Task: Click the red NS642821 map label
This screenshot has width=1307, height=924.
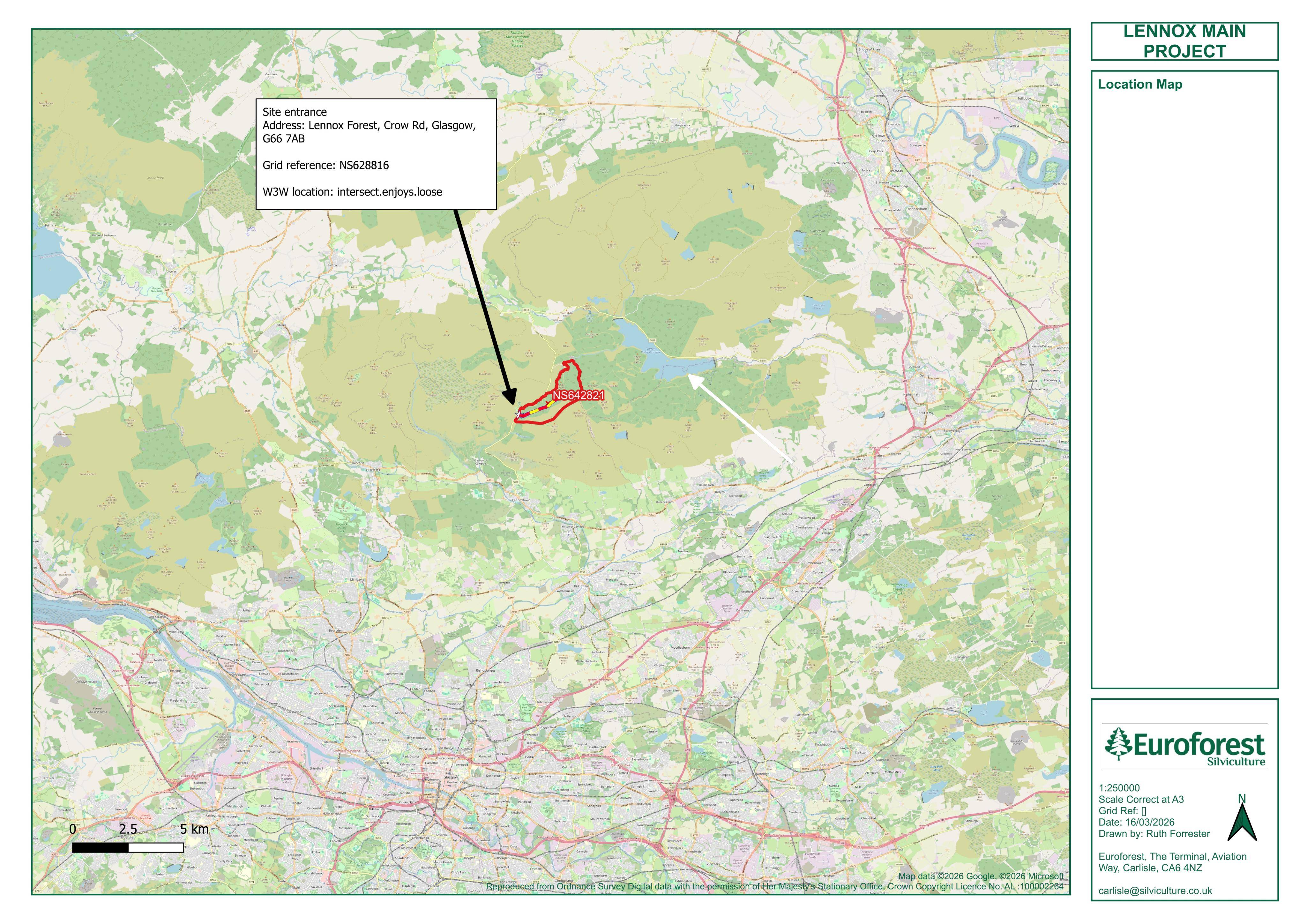Action: click(x=578, y=395)
